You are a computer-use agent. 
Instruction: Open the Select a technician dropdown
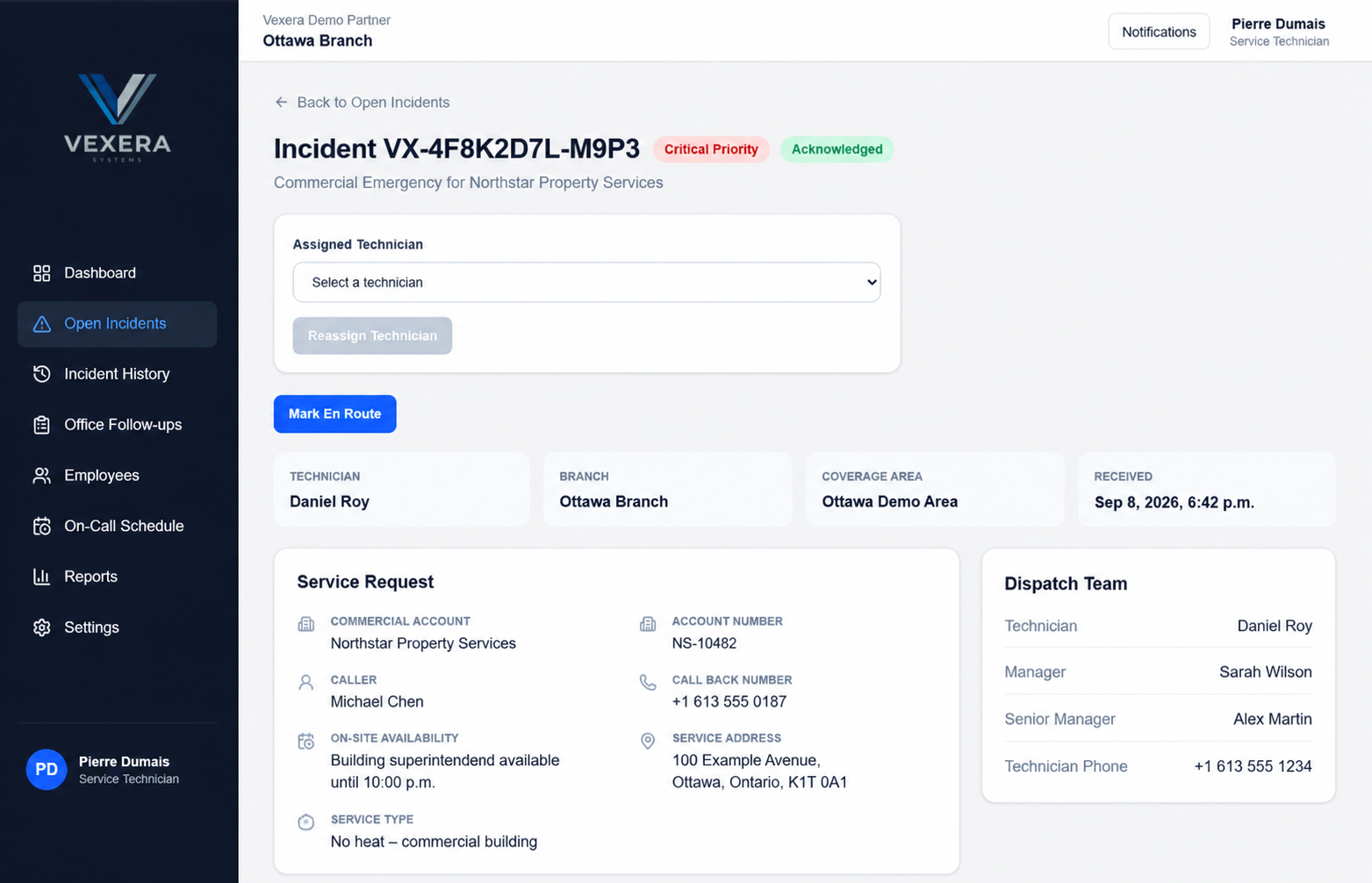[586, 283]
